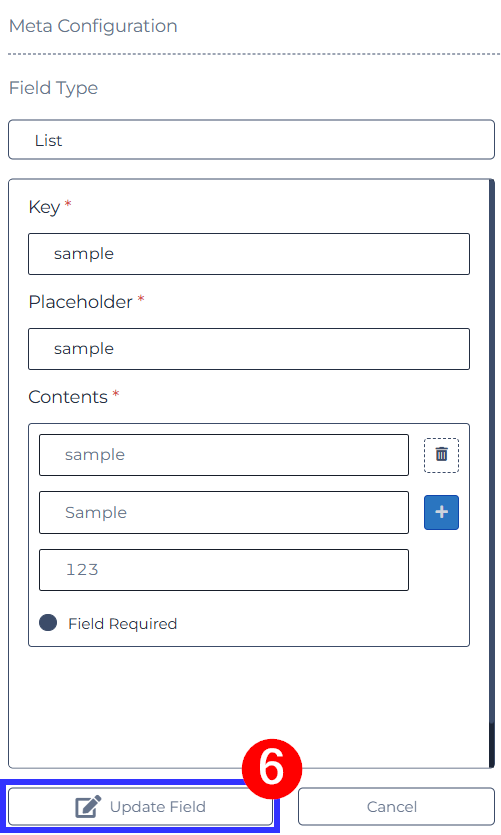Add a new content row with plus icon

pyautogui.click(x=441, y=512)
